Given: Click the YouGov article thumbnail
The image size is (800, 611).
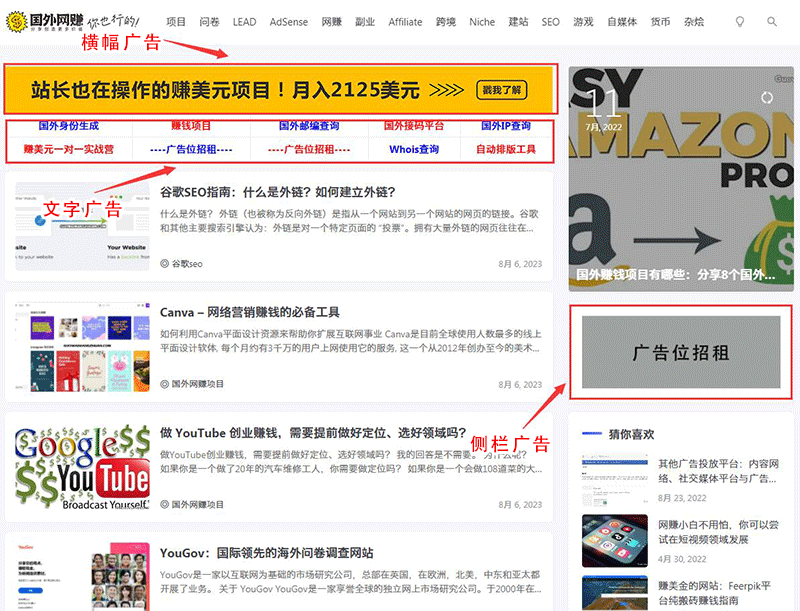Looking at the screenshot, I should [x=82, y=576].
